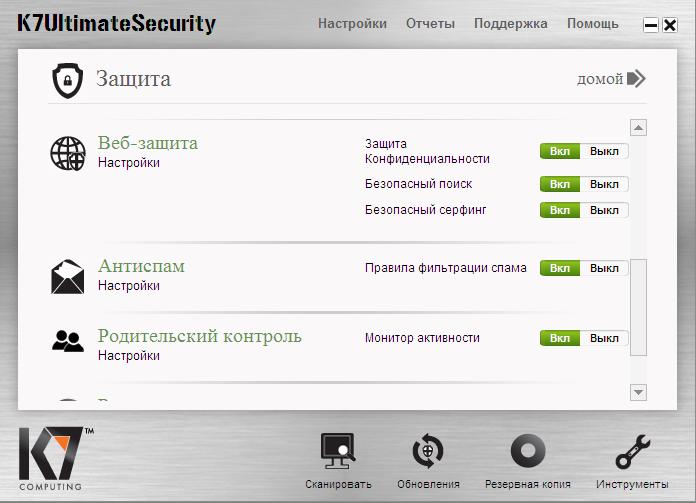
Task: Turn off Защита Конфиденциальности with Выкл
Action: point(604,151)
